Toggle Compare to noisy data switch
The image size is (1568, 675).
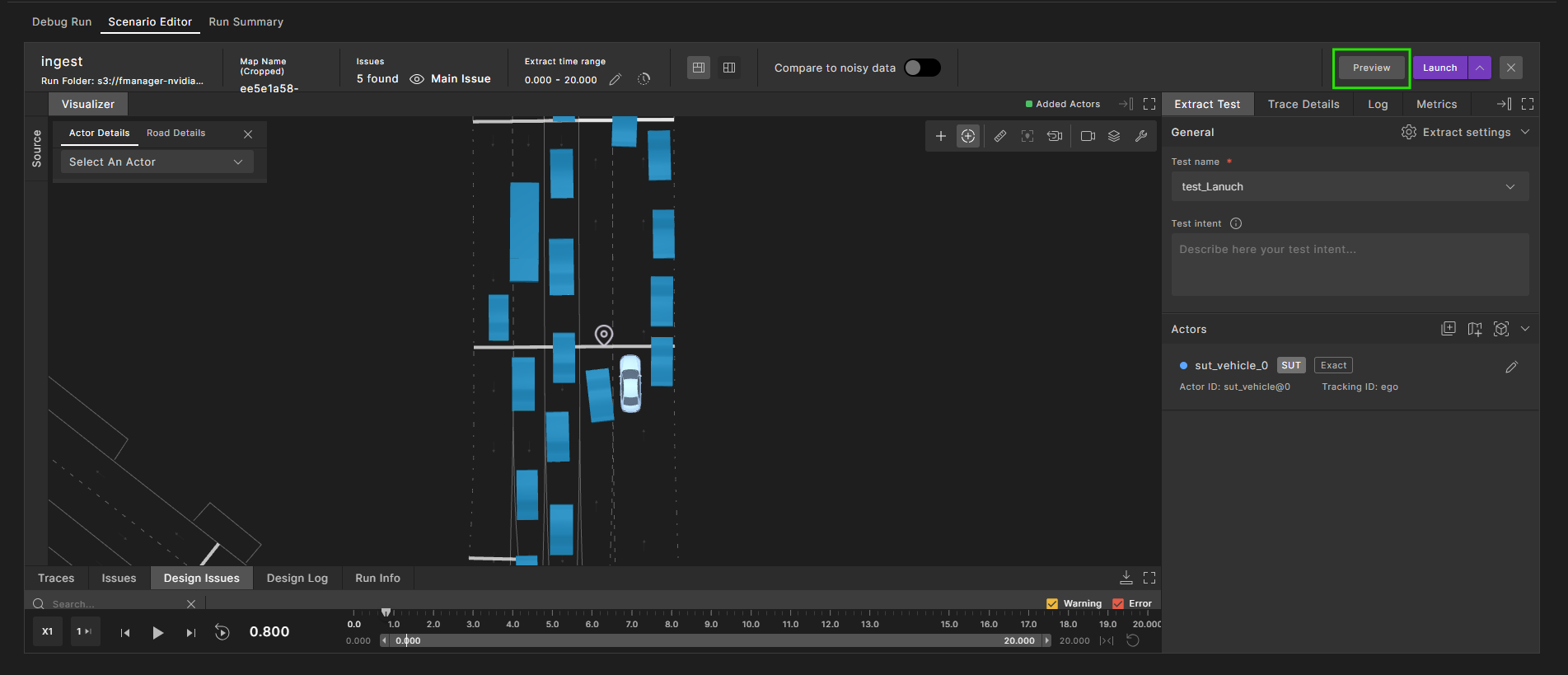point(922,68)
